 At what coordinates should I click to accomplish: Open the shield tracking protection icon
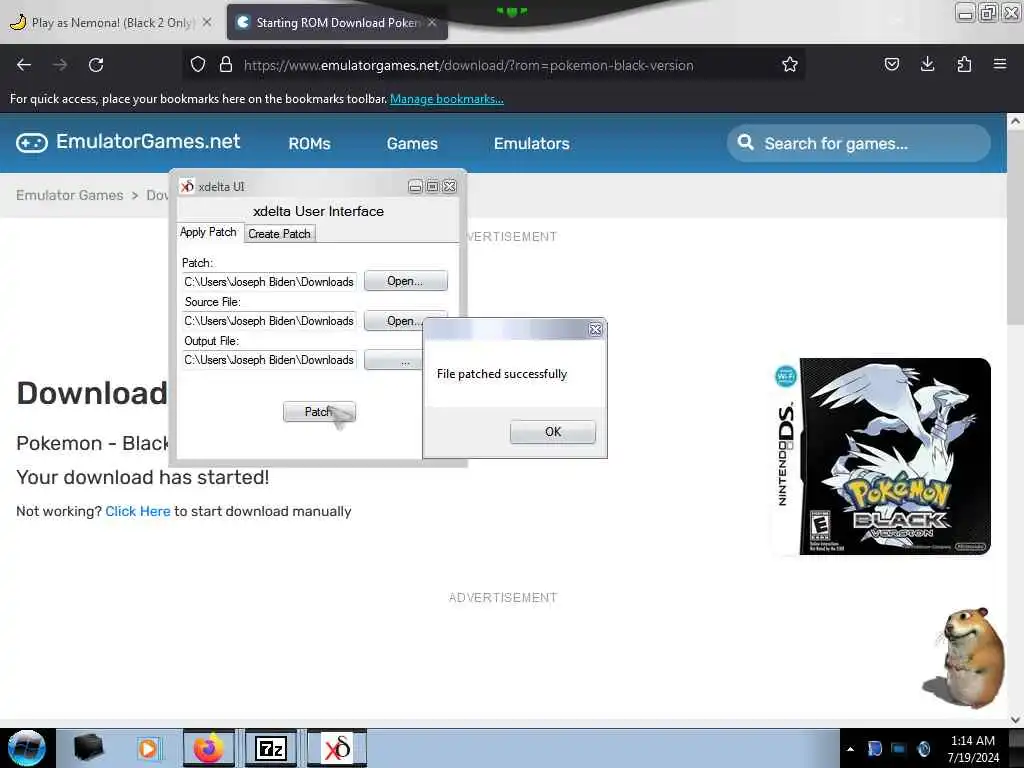click(198, 65)
